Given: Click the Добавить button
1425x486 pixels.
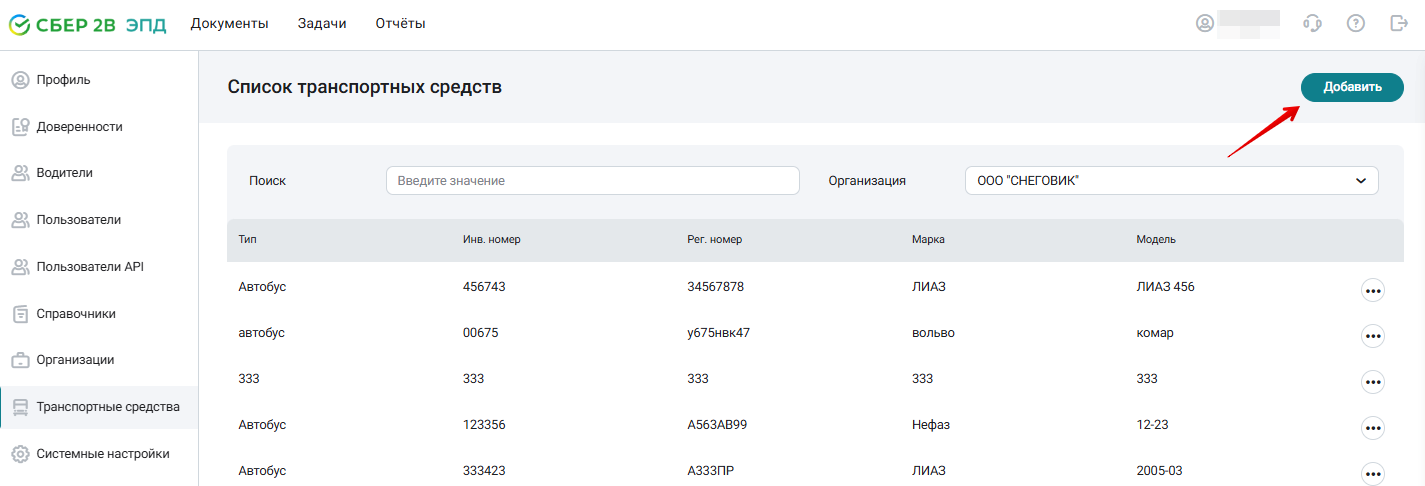Looking at the screenshot, I should (1352, 87).
